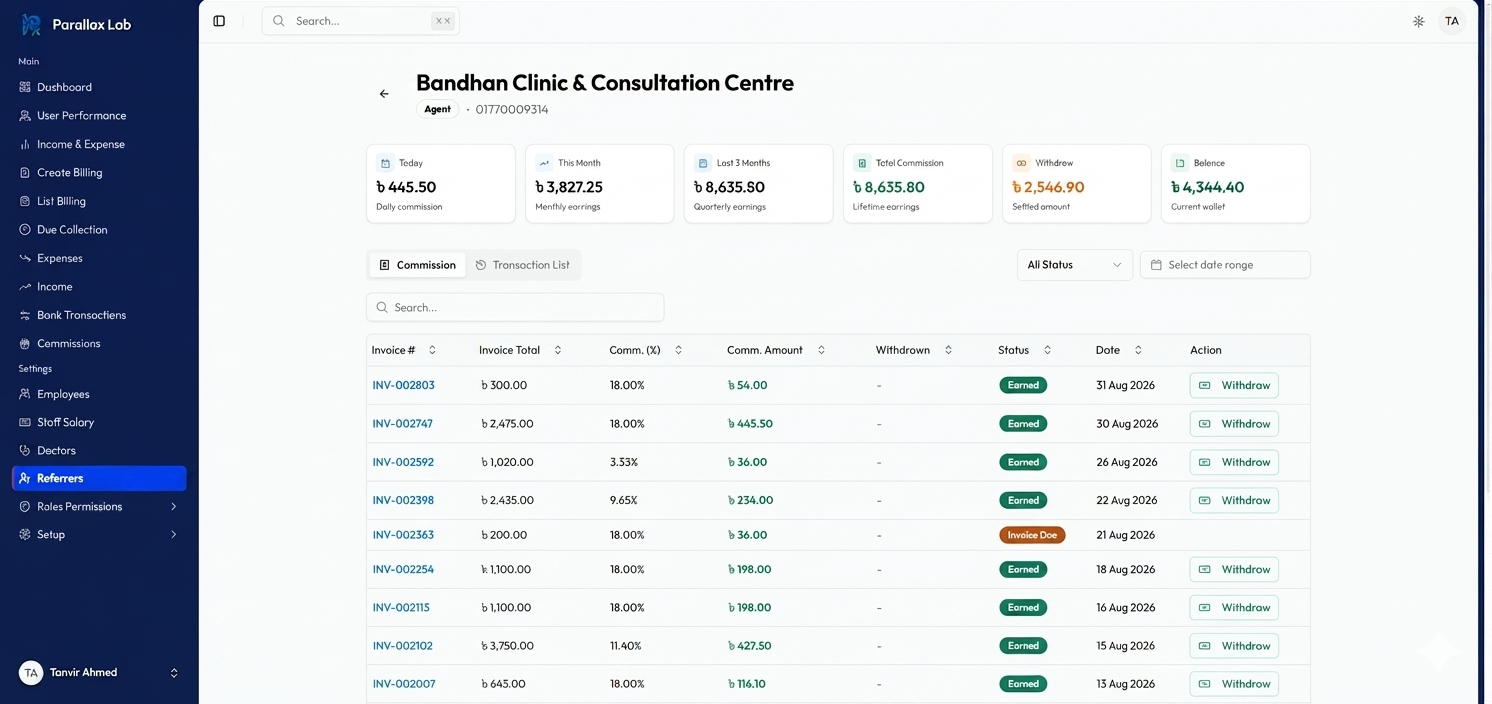This screenshot has width=1492, height=704.
Task: Open the Select date range picker
Action: pyautogui.click(x=1225, y=265)
